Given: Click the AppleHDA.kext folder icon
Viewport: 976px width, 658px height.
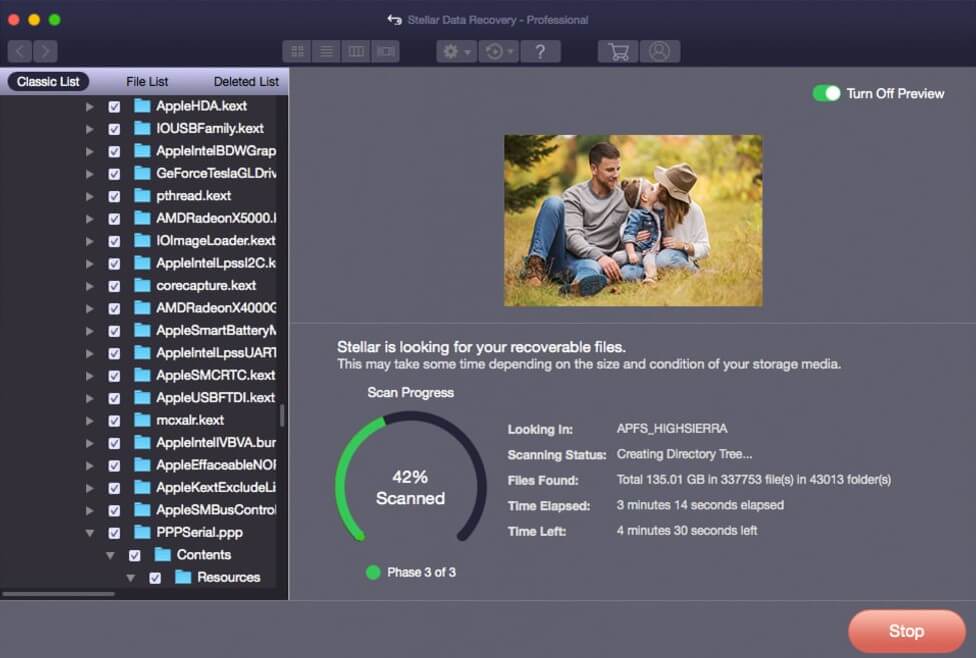Looking at the screenshot, I should pos(143,106).
